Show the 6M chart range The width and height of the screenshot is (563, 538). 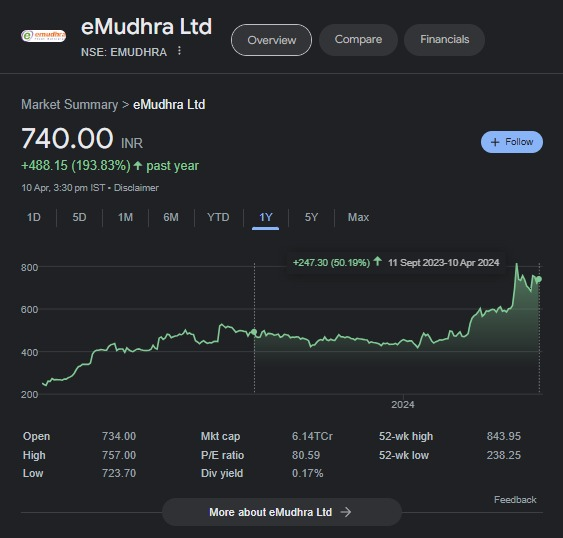click(x=171, y=217)
